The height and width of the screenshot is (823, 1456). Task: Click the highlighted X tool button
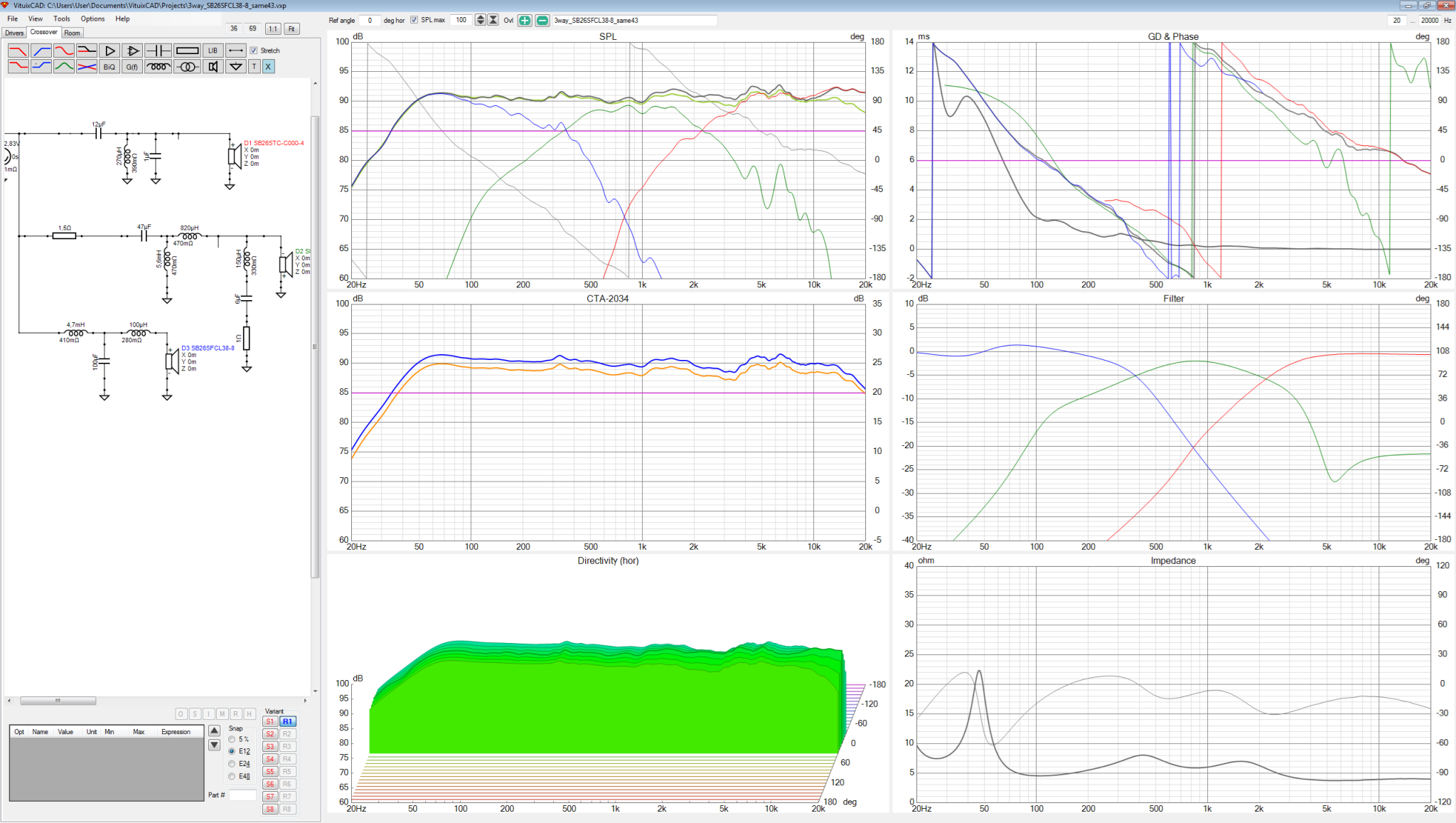point(268,66)
